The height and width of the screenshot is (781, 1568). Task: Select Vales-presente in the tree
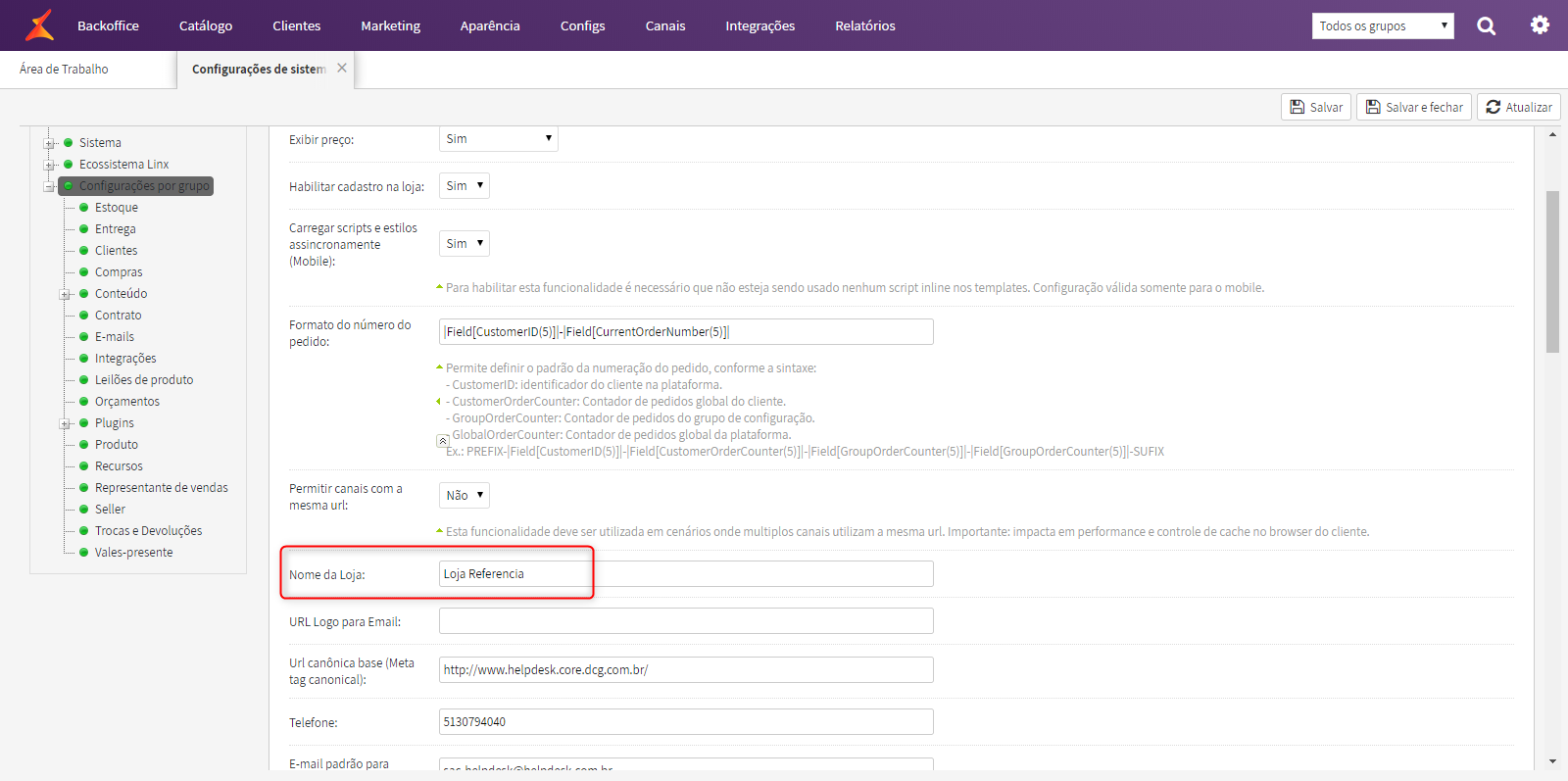point(134,553)
